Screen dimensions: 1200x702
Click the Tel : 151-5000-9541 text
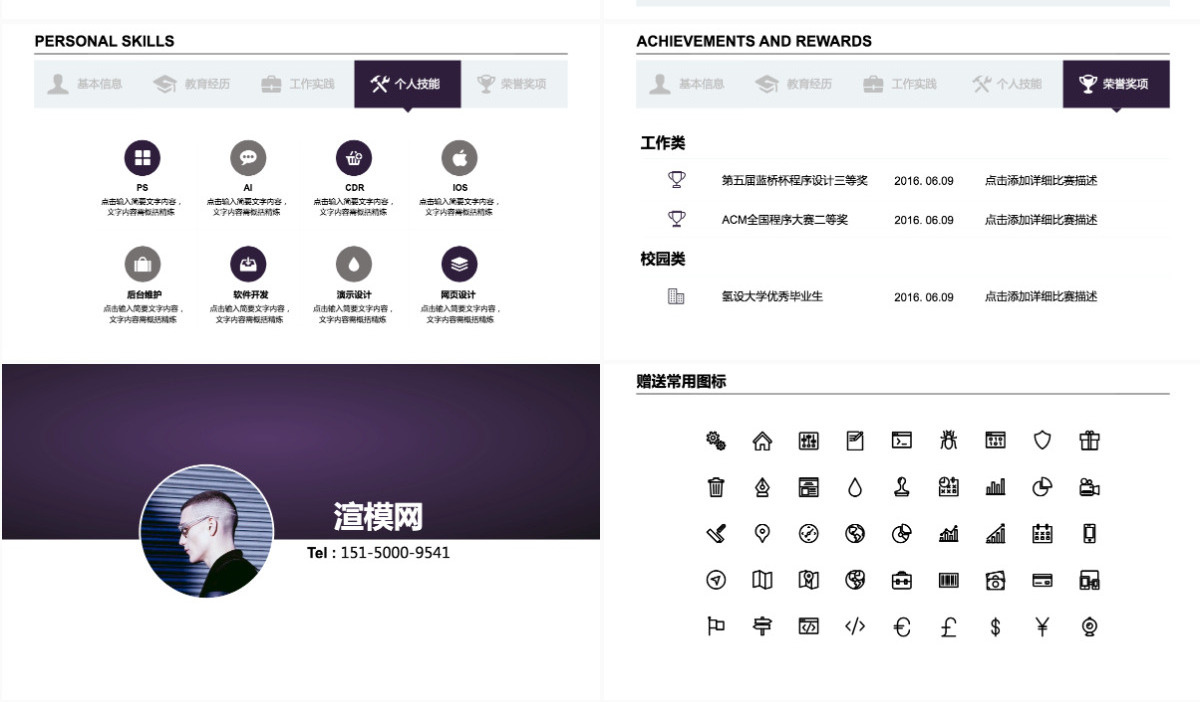(378, 553)
